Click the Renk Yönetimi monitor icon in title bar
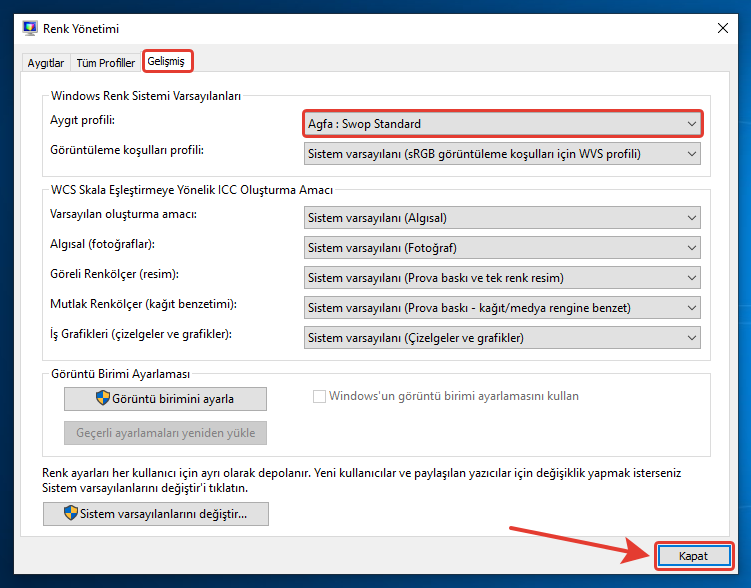 click(29, 29)
